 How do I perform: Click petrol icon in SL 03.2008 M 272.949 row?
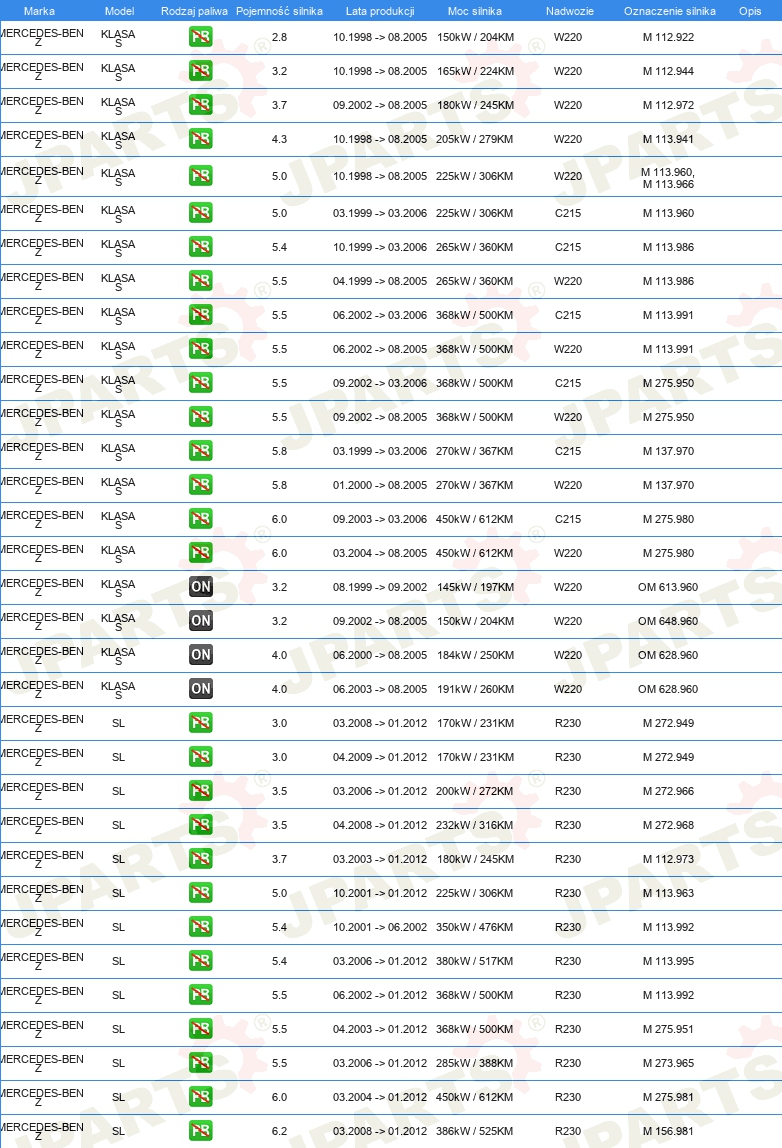tap(201, 723)
